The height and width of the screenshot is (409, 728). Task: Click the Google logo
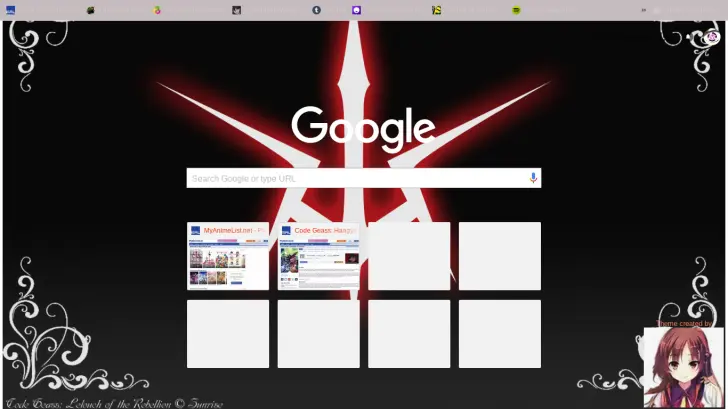click(363, 128)
